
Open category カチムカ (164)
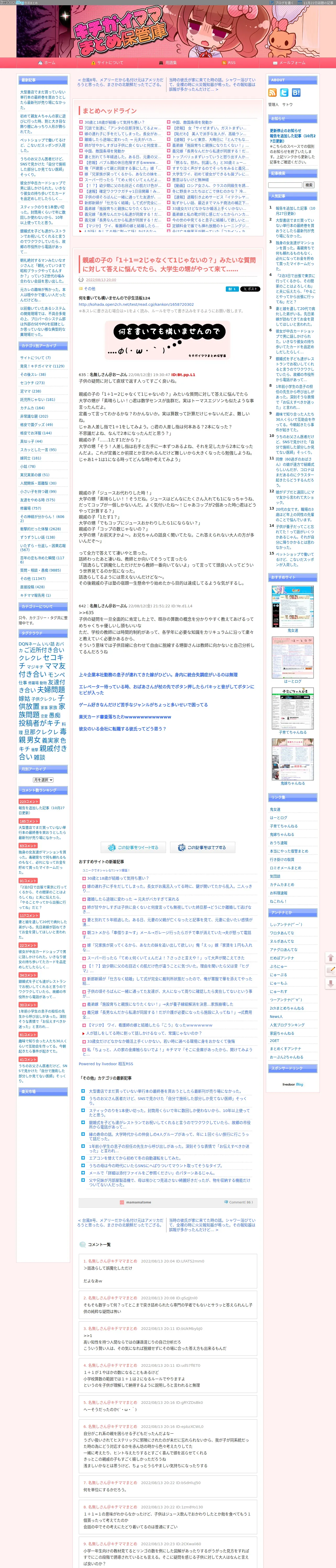[32, 408]
